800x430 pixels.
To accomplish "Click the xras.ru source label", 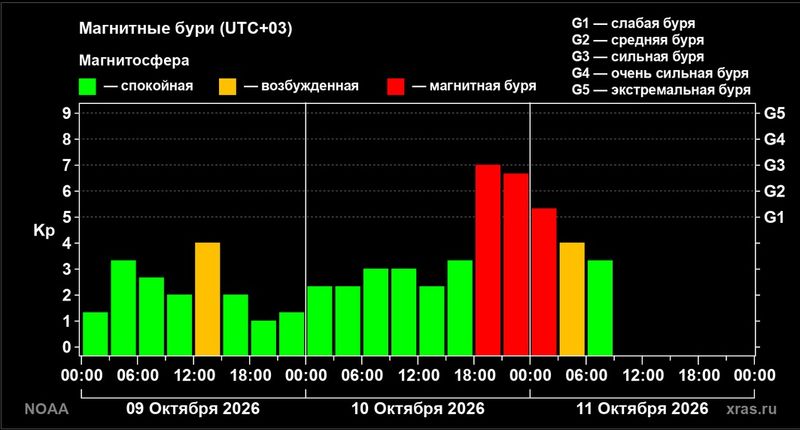I will coord(752,409).
